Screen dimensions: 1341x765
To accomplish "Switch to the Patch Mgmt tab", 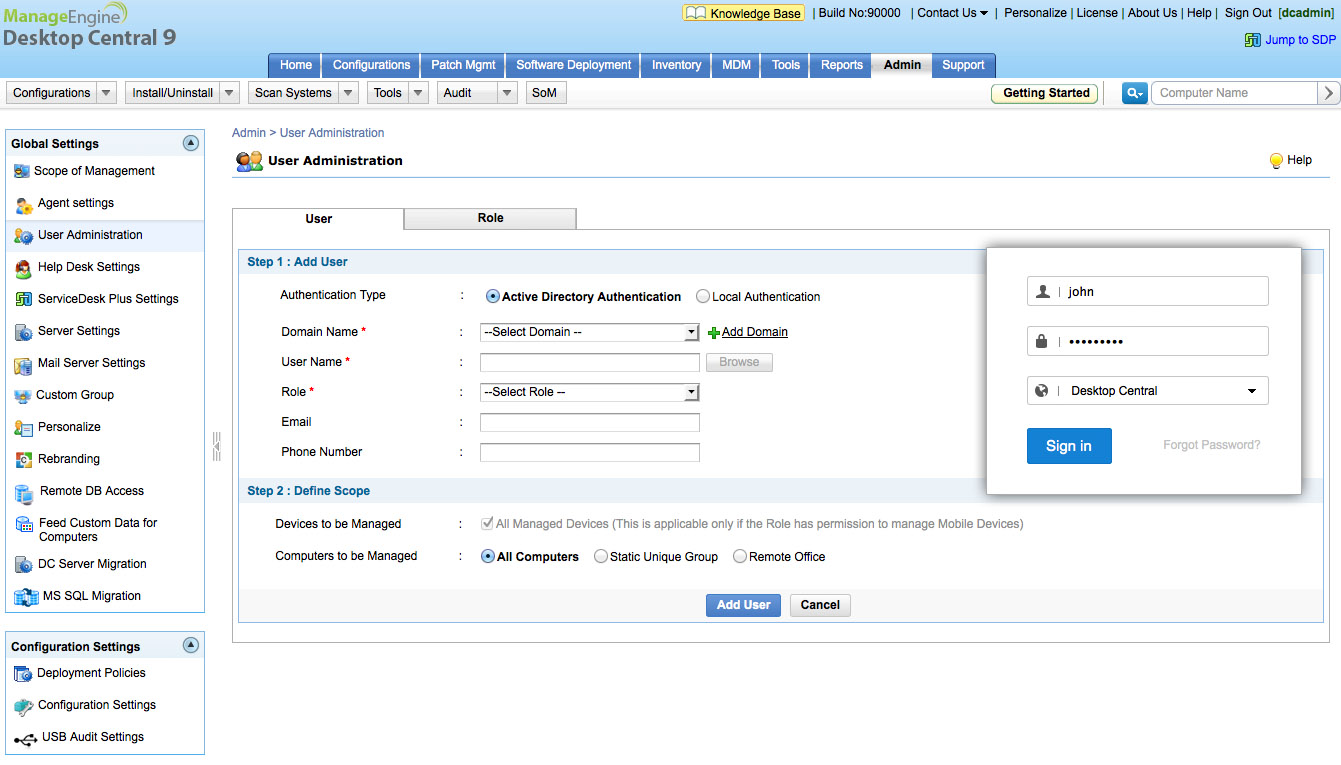I will pyautogui.click(x=463, y=65).
